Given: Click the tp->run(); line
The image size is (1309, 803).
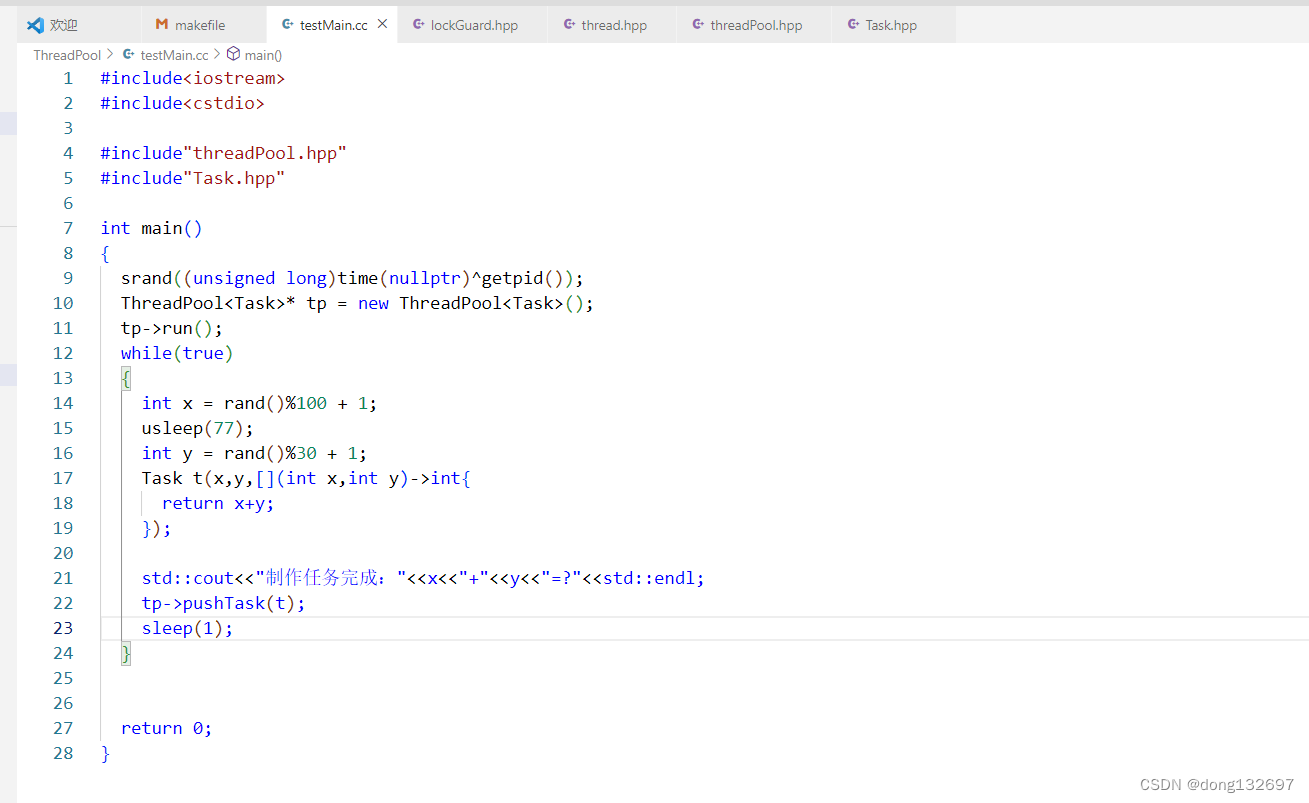Looking at the screenshot, I should point(172,328).
